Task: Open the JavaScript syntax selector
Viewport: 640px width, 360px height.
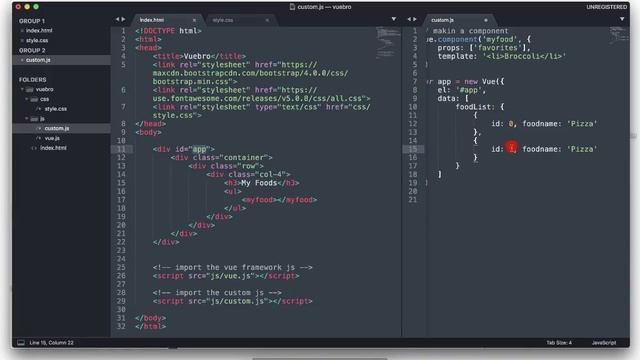Action: pyautogui.click(x=604, y=342)
